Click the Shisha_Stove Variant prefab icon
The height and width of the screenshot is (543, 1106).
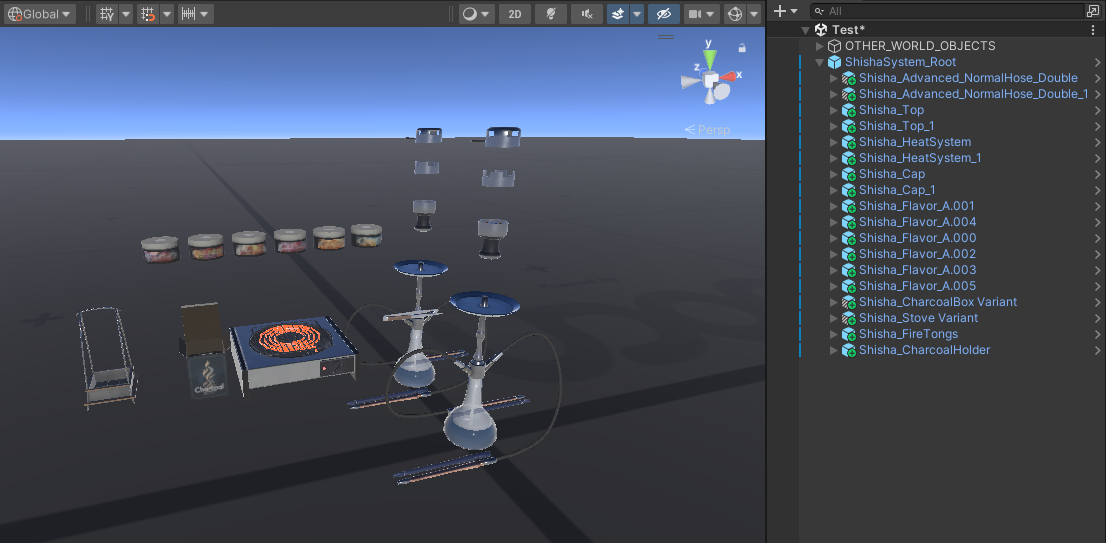pos(849,318)
